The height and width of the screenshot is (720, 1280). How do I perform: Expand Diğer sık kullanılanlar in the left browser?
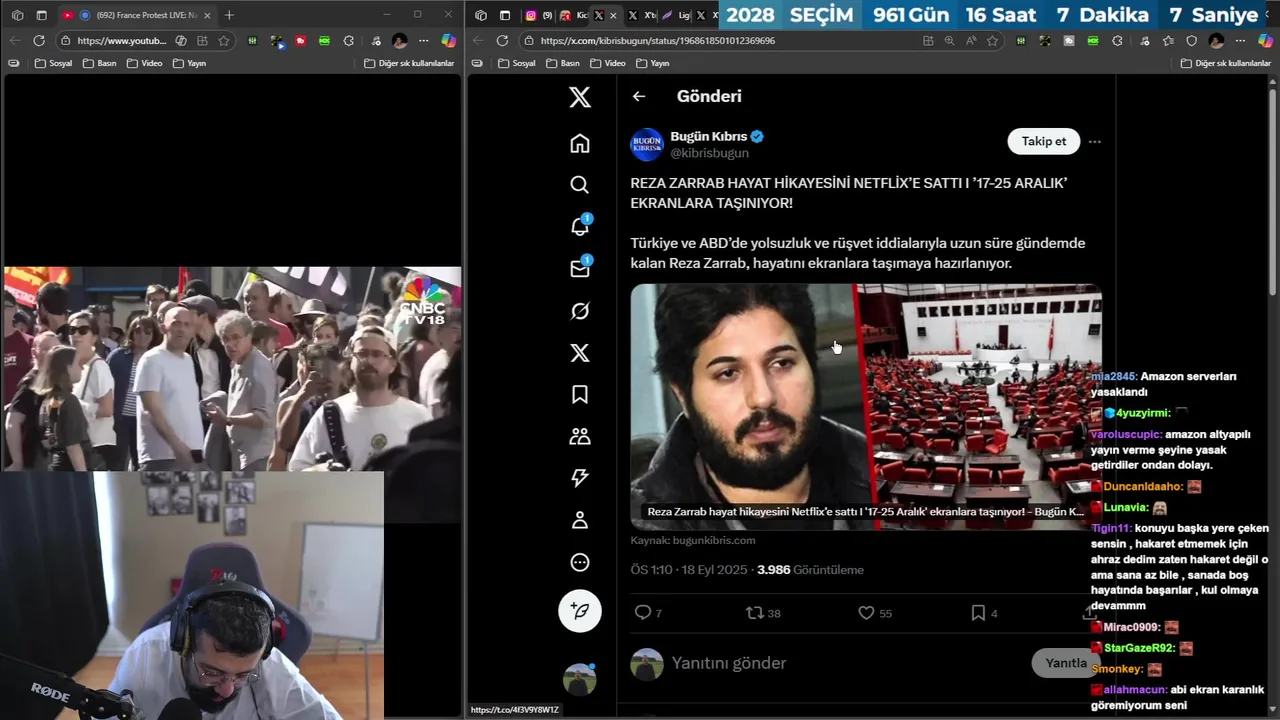pyautogui.click(x=409, y=63)
